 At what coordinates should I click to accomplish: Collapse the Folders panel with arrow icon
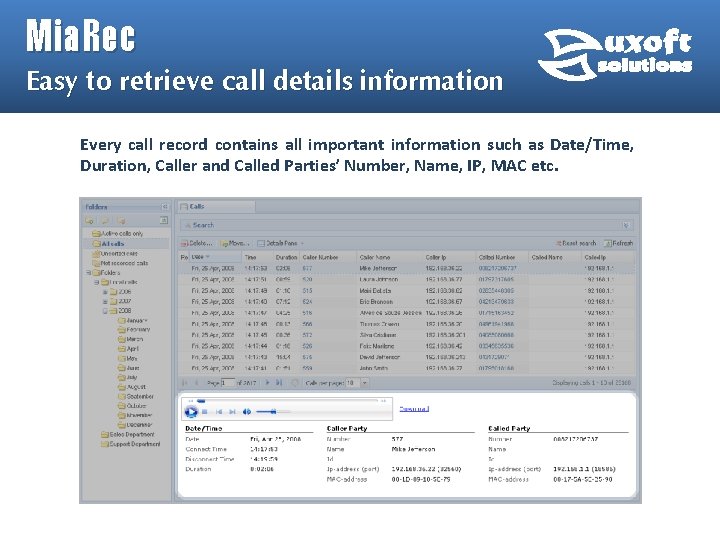coord(164,207)
